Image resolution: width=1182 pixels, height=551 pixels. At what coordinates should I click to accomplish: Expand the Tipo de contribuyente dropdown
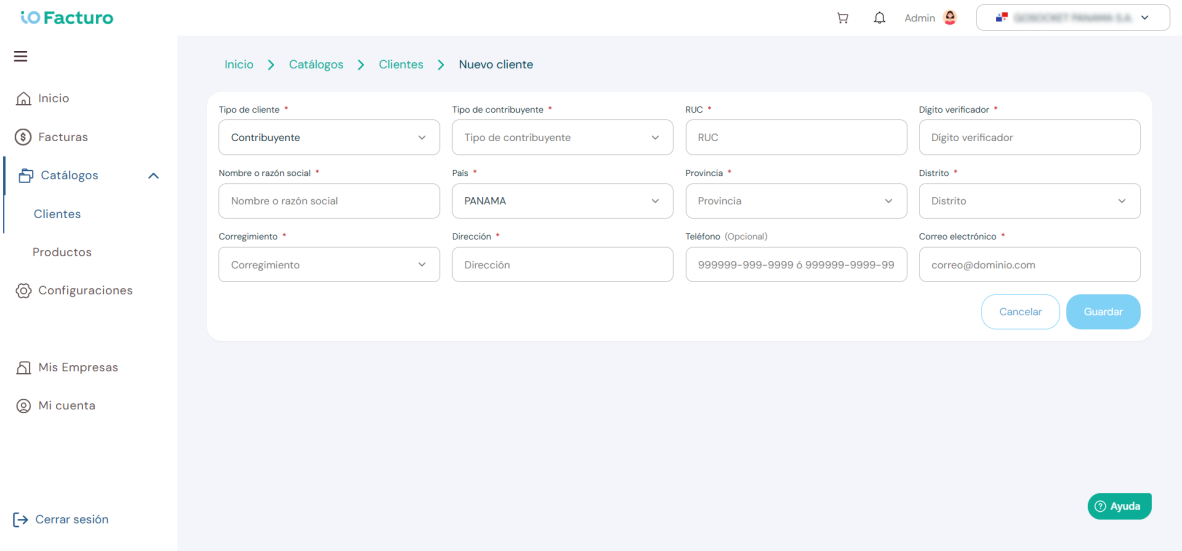point(562,137)
